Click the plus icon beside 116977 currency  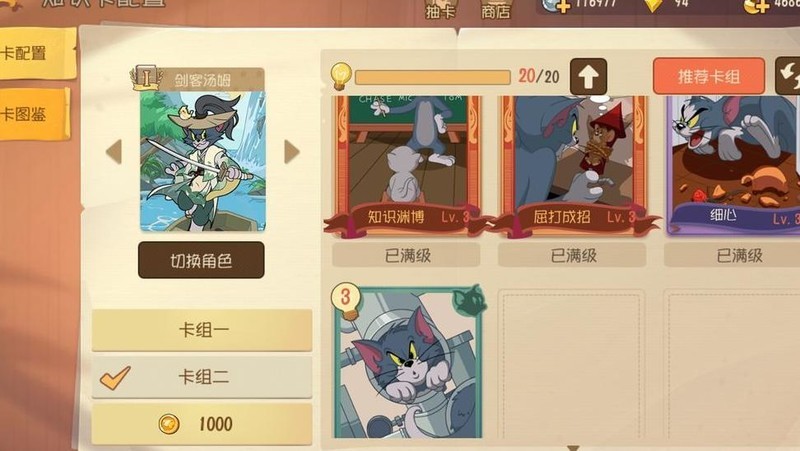562,6
